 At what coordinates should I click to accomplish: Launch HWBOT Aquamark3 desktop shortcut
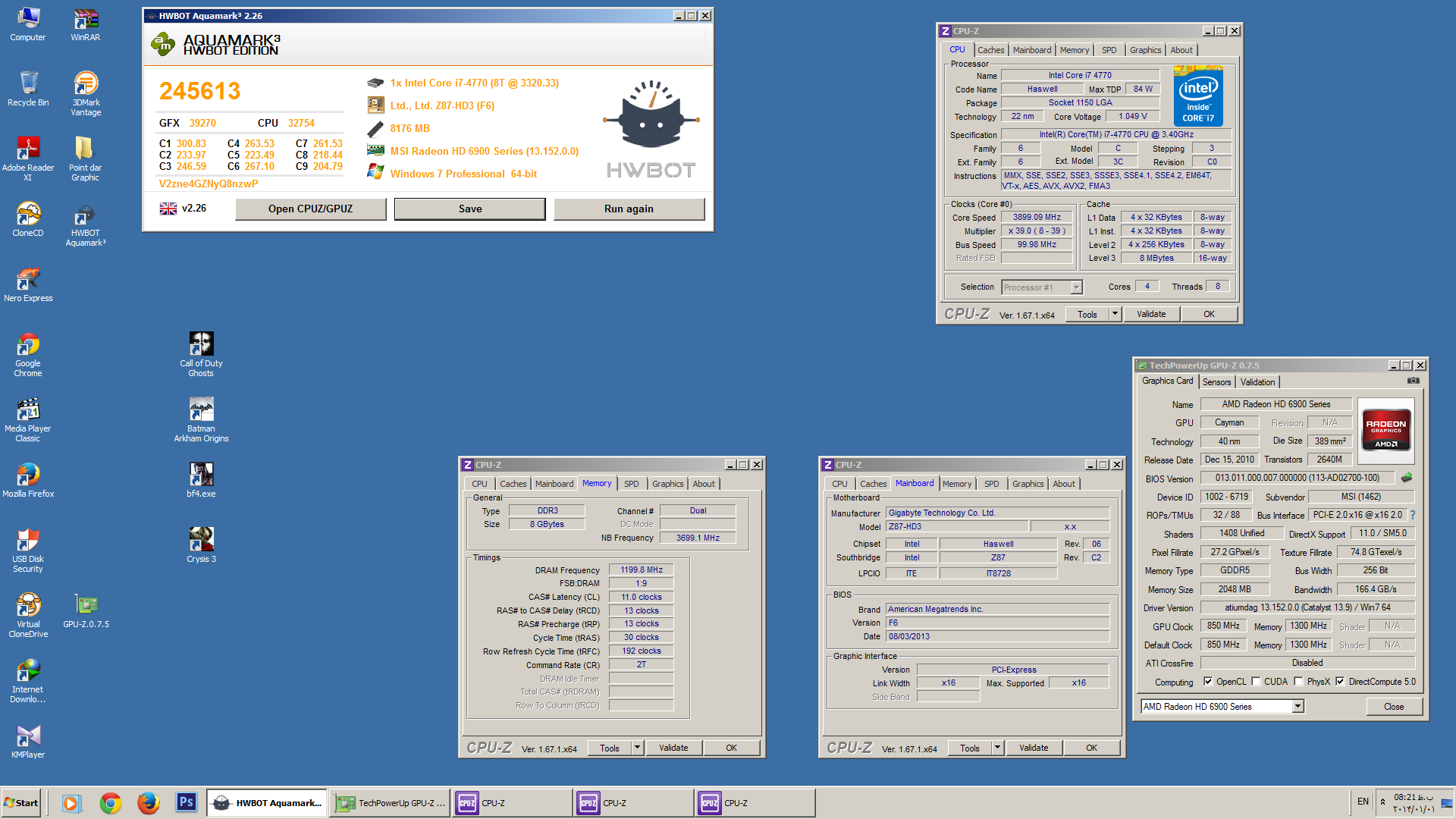point(86,224)
